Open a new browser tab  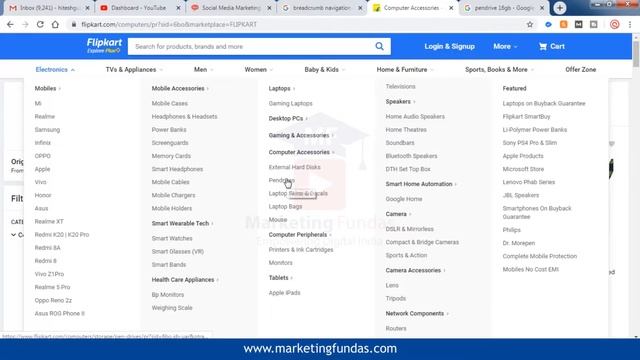(x=560, y=8)
